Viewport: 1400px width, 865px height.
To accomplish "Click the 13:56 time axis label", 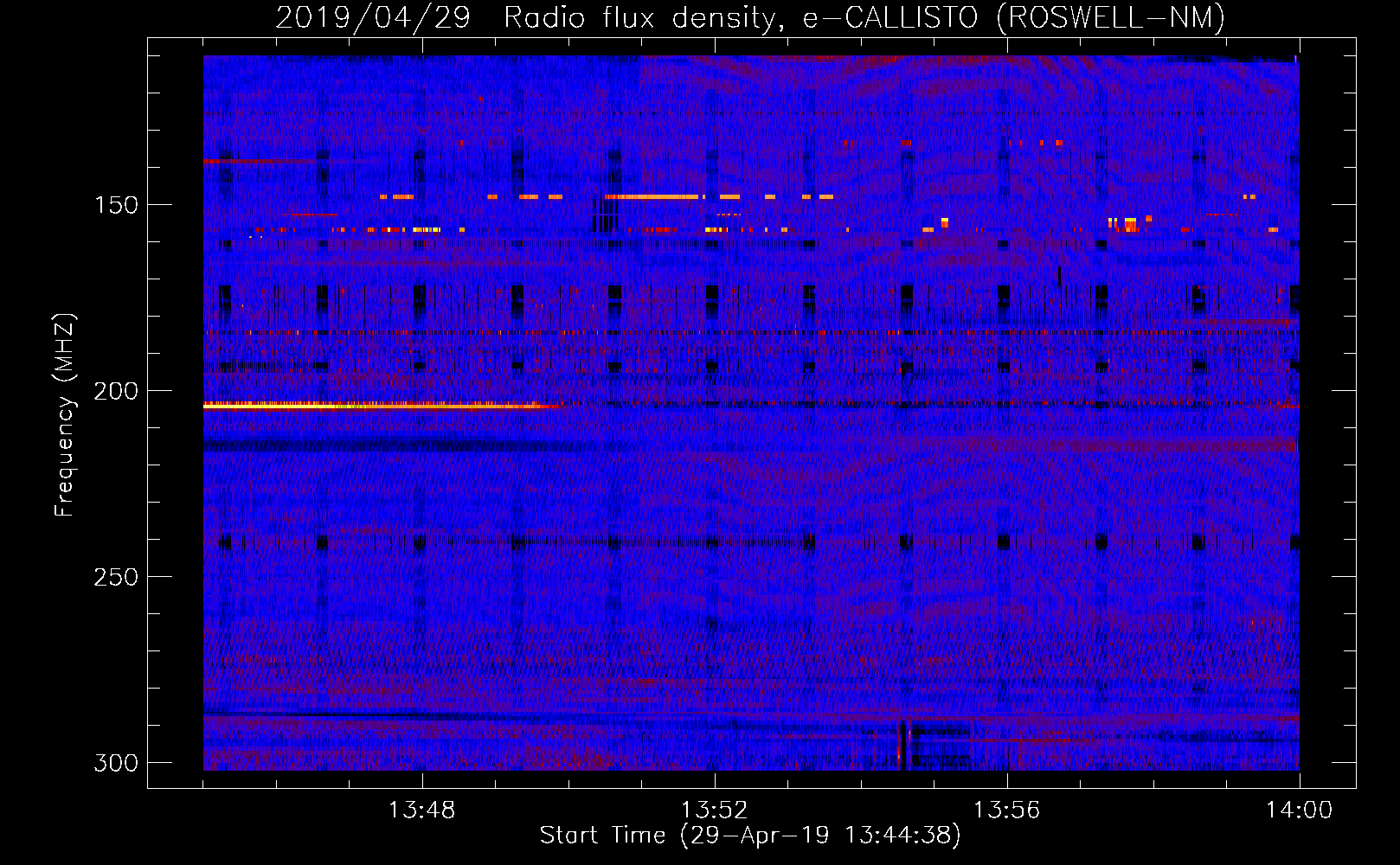I will click(1006, 811).
